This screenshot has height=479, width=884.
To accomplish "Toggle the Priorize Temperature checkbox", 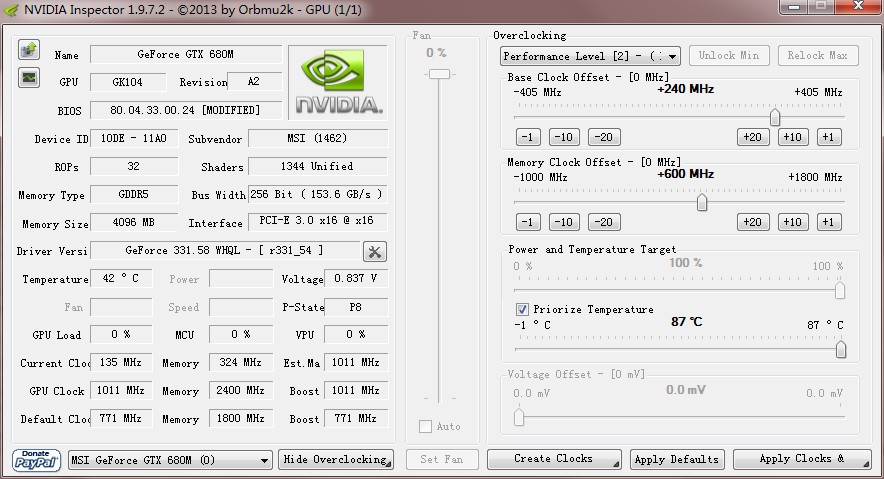I will click(522, 309).
